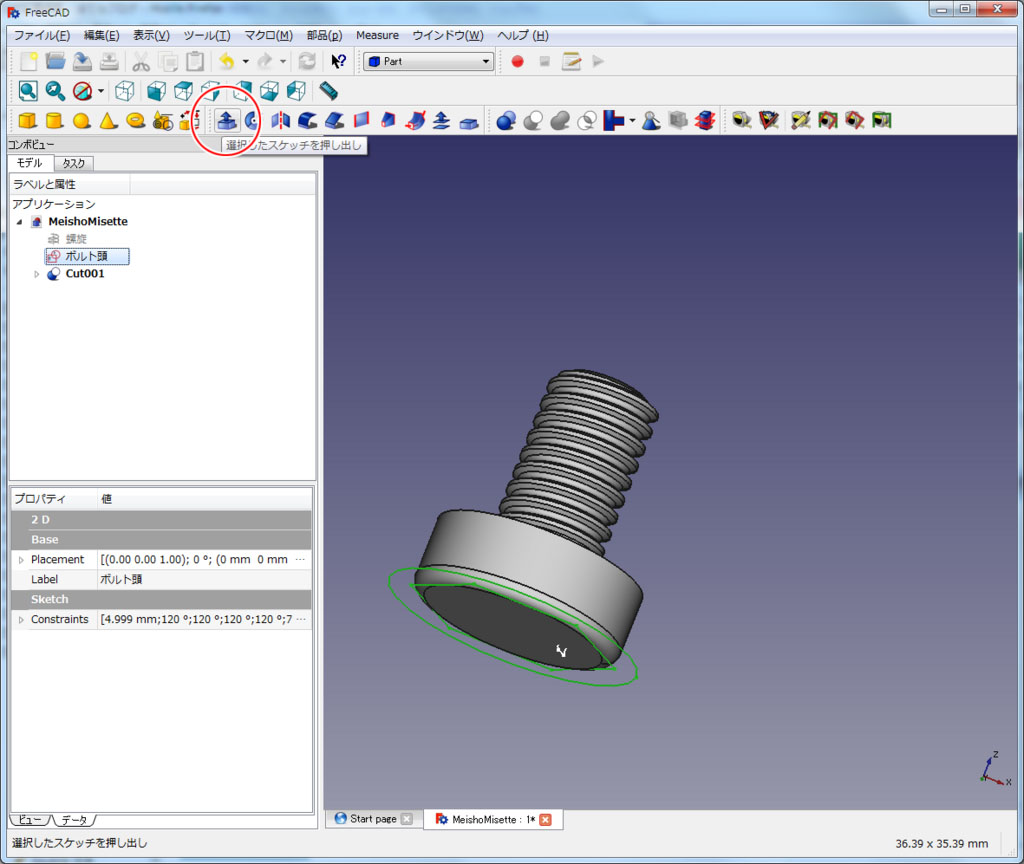Viewport: 1024px width, 864px height.
Task: Click the Boolean operation icon
Action: (506, 120)
